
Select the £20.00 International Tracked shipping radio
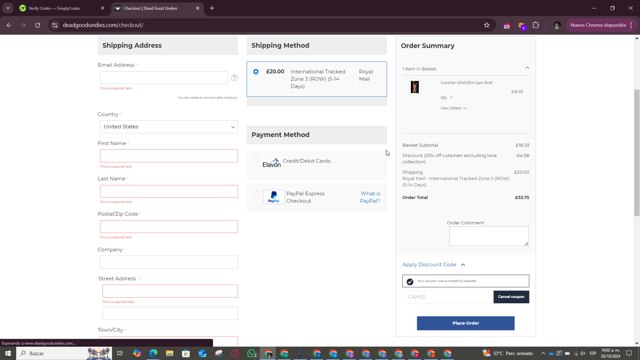click(256, 71)
